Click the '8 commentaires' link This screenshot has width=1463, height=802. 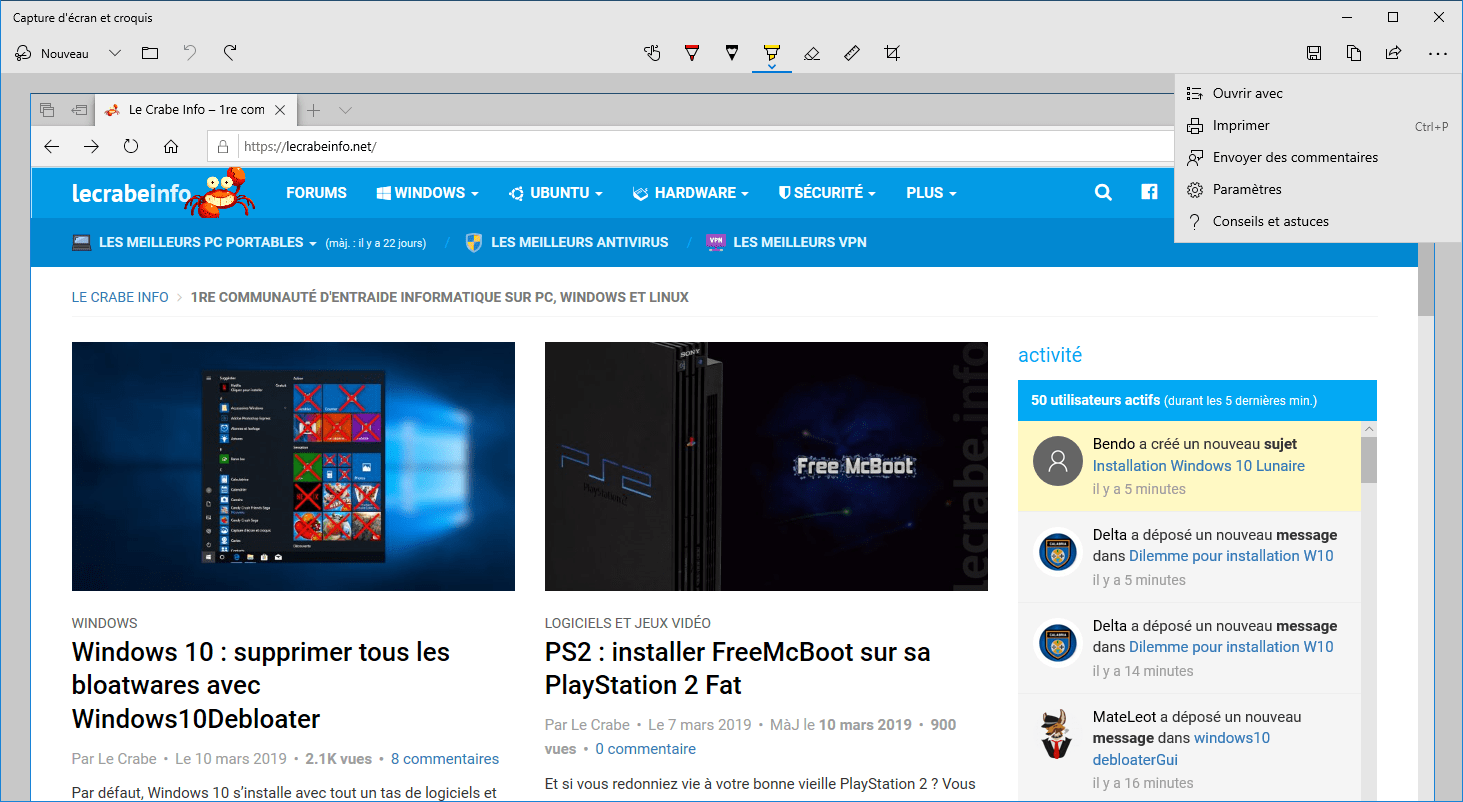[445, 759]
